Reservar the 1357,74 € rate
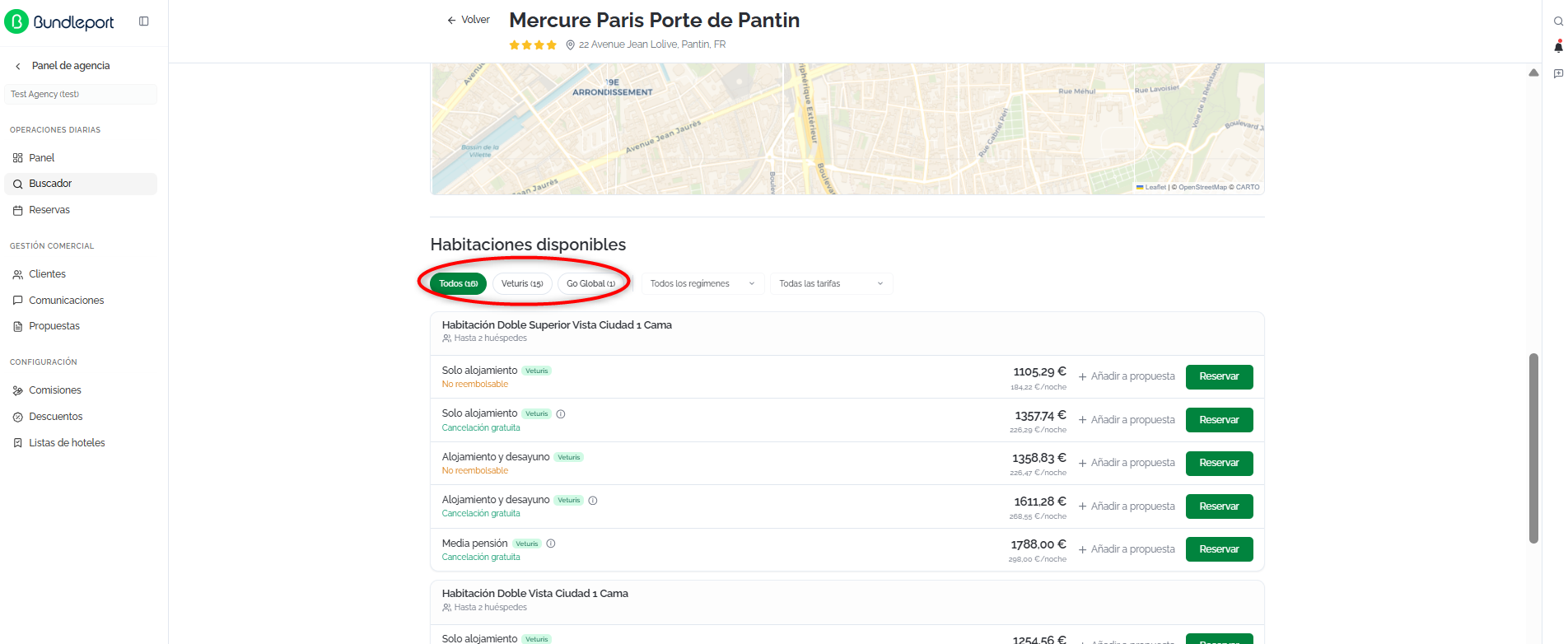 click(x=1219, y=420)
